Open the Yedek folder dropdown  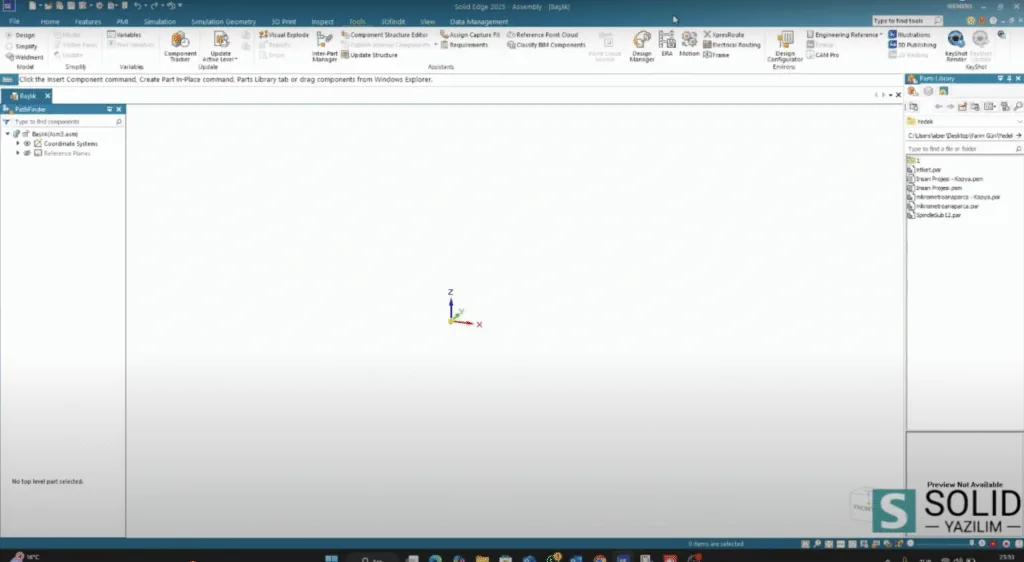pos(1019,121)
